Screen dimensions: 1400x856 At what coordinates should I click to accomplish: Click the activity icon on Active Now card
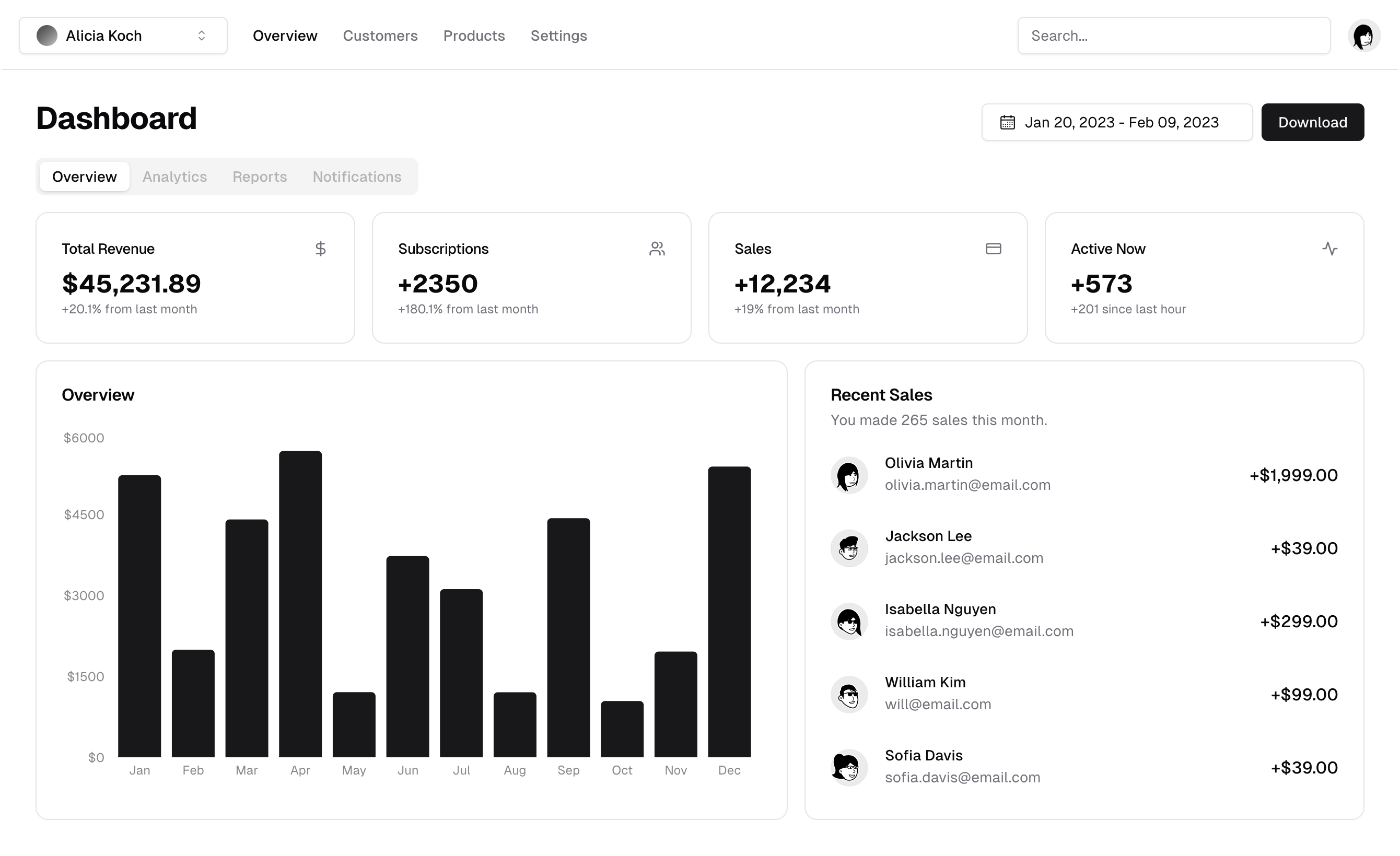pyautogui.click(x=1329, y=248)
